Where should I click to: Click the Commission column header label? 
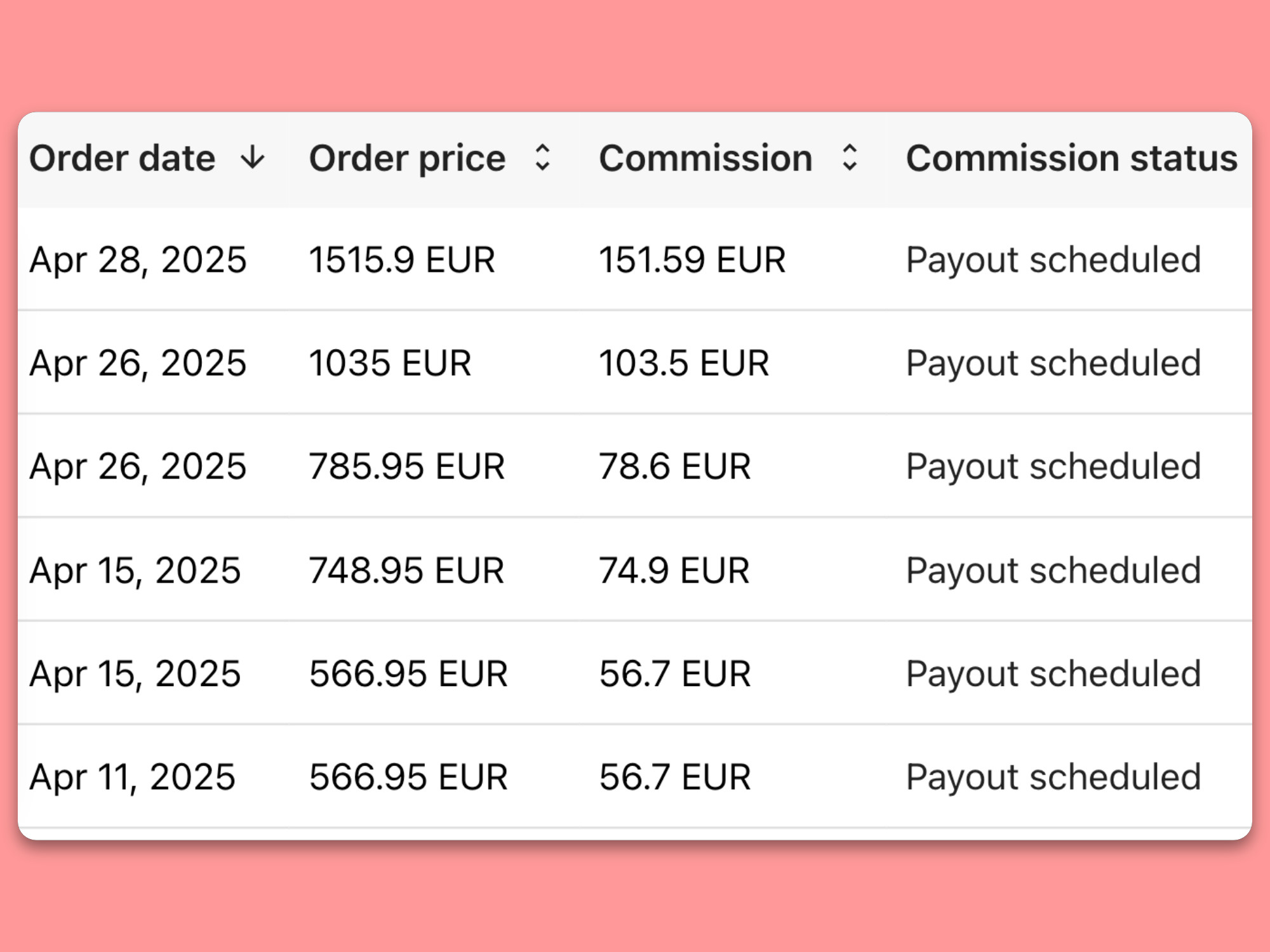pos(705,158)
